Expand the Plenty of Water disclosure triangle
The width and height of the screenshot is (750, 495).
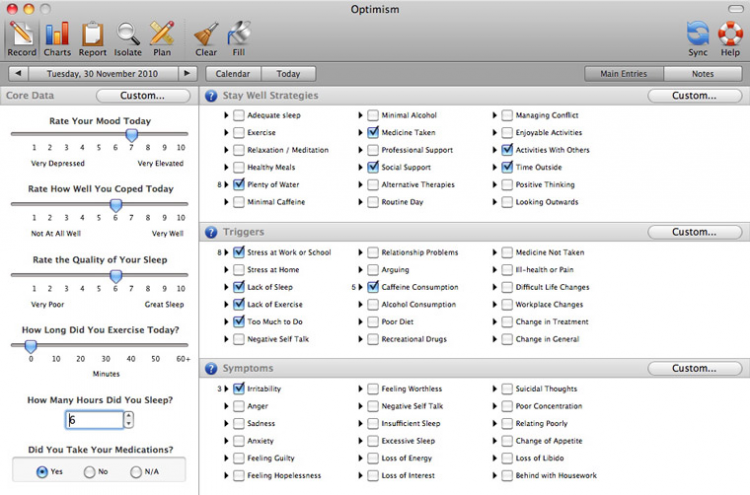coord(228,185)
